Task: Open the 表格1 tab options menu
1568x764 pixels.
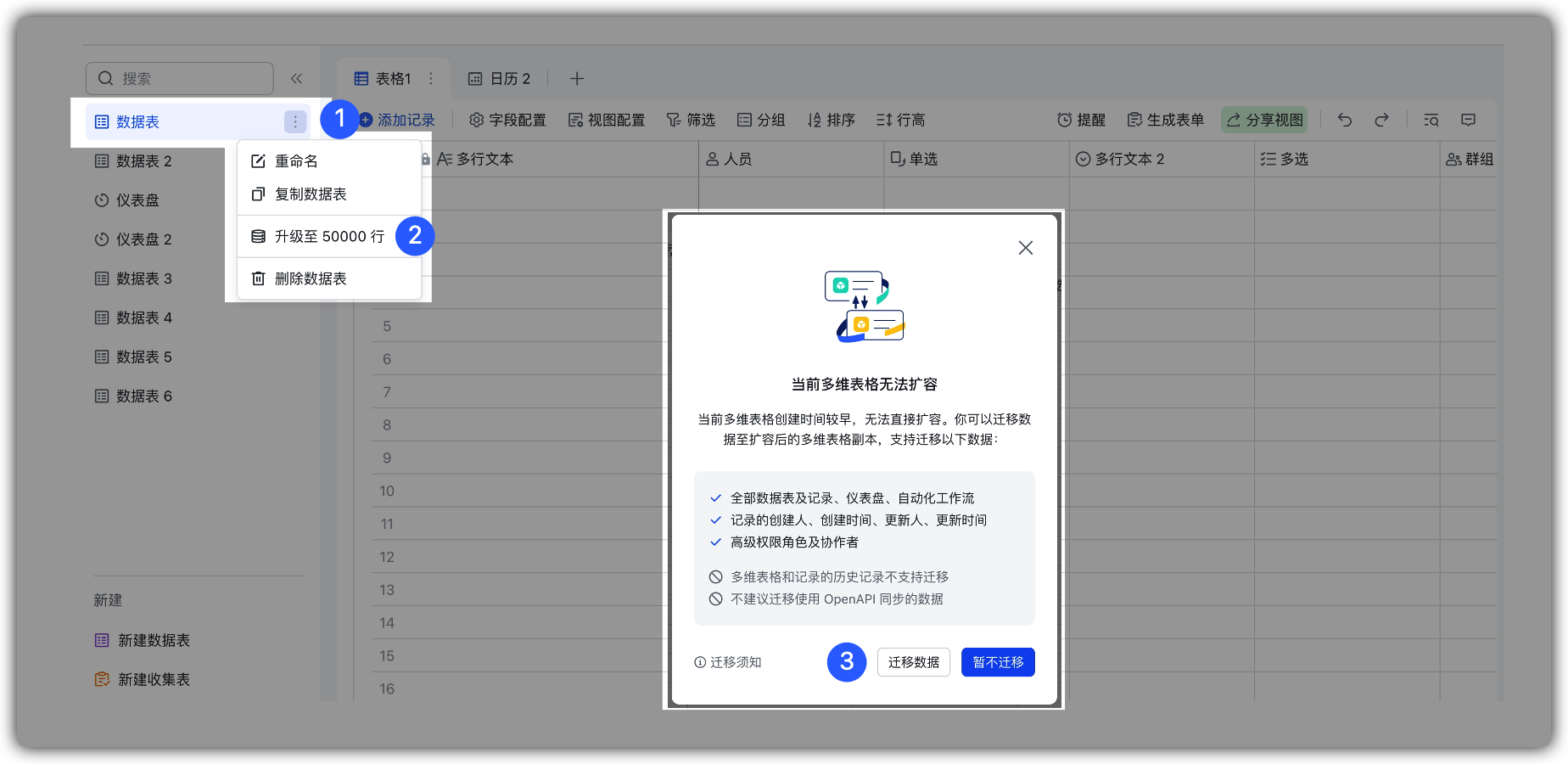Action: click(433, 77)
